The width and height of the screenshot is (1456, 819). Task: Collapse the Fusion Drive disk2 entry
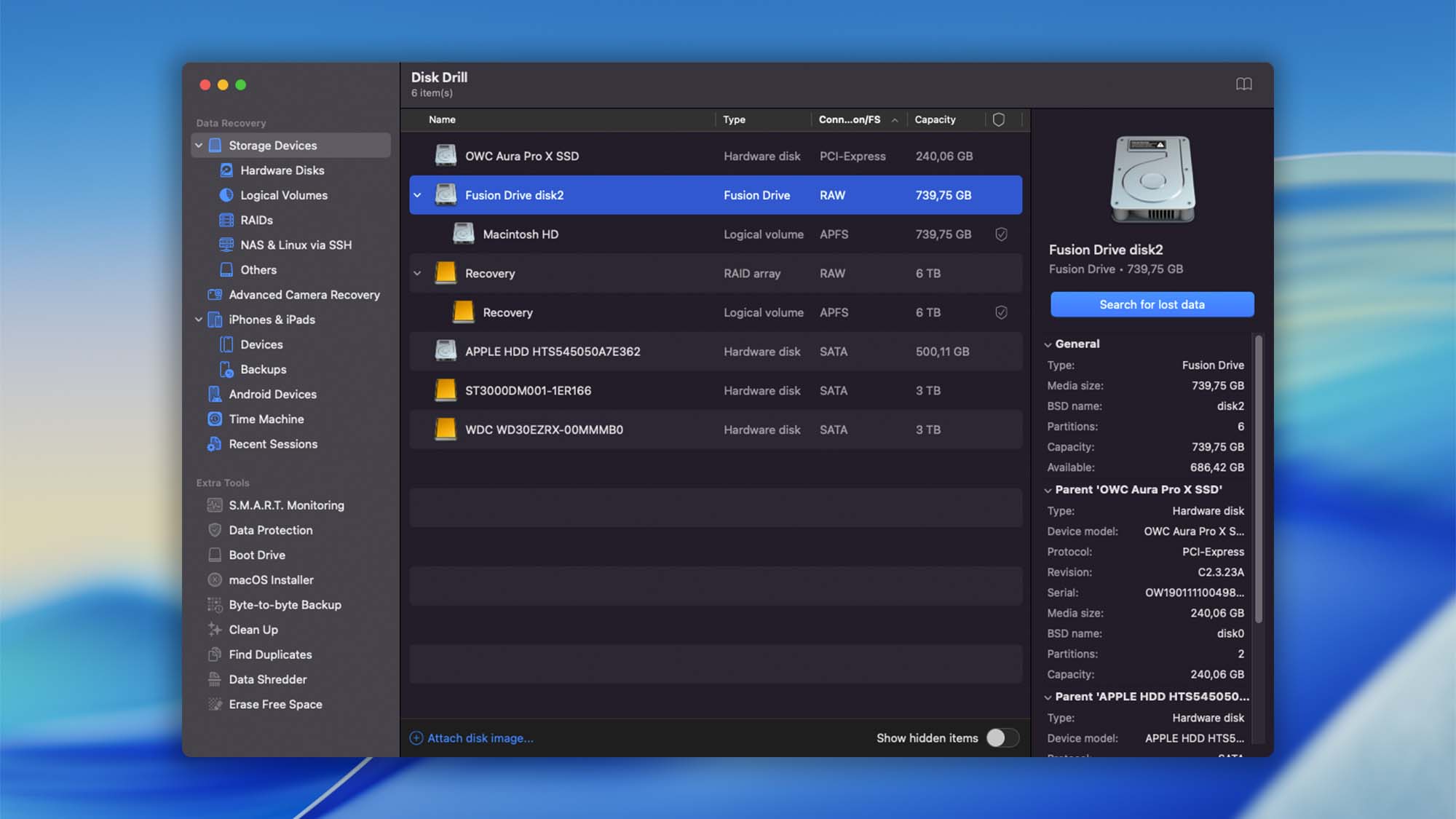tap(416, 195)
